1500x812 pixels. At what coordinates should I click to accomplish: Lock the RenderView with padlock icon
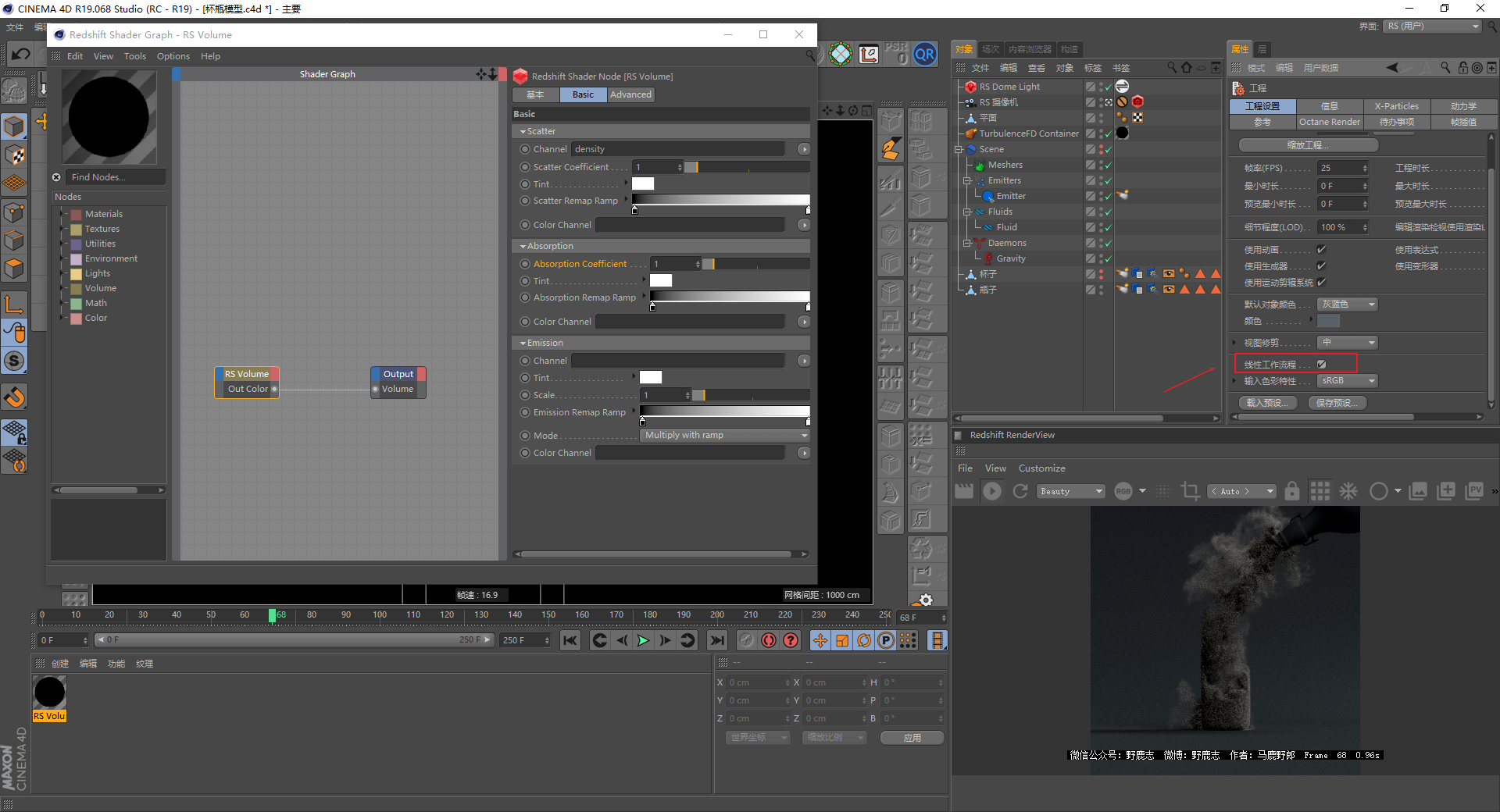(x=1292, y=491)
